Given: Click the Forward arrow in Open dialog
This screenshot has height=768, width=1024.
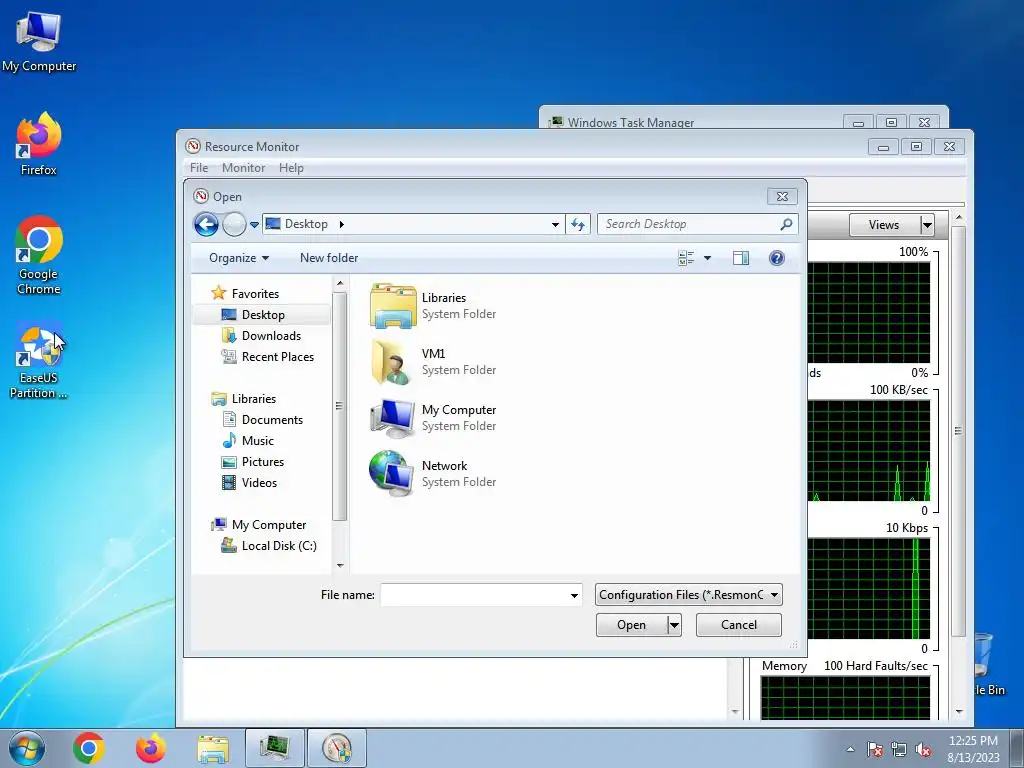Looking at the screenshot, I should (234, 225).
